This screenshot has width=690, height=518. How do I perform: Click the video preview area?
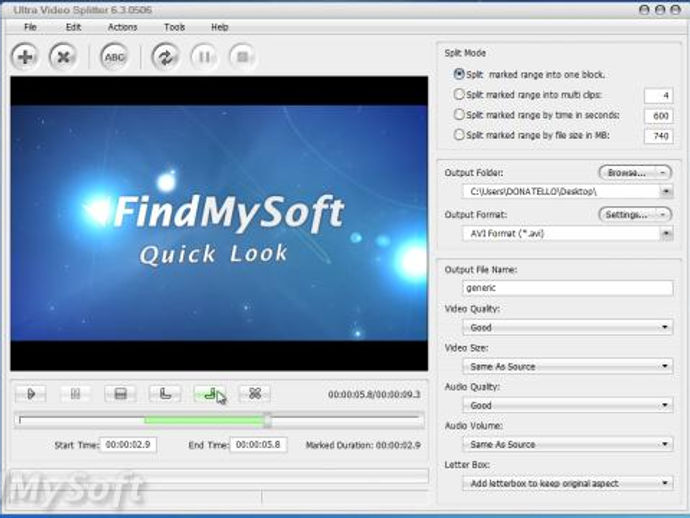pos(219,223)
